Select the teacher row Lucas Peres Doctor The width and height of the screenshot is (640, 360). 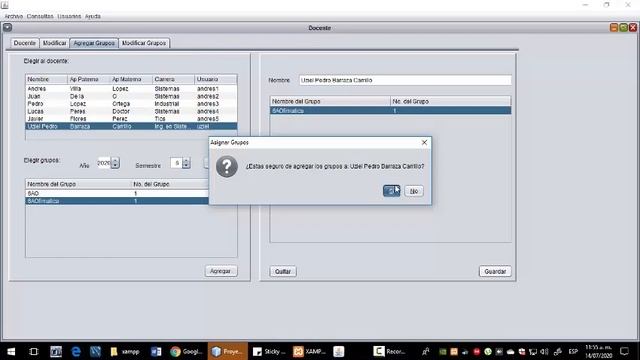[131, 111]
